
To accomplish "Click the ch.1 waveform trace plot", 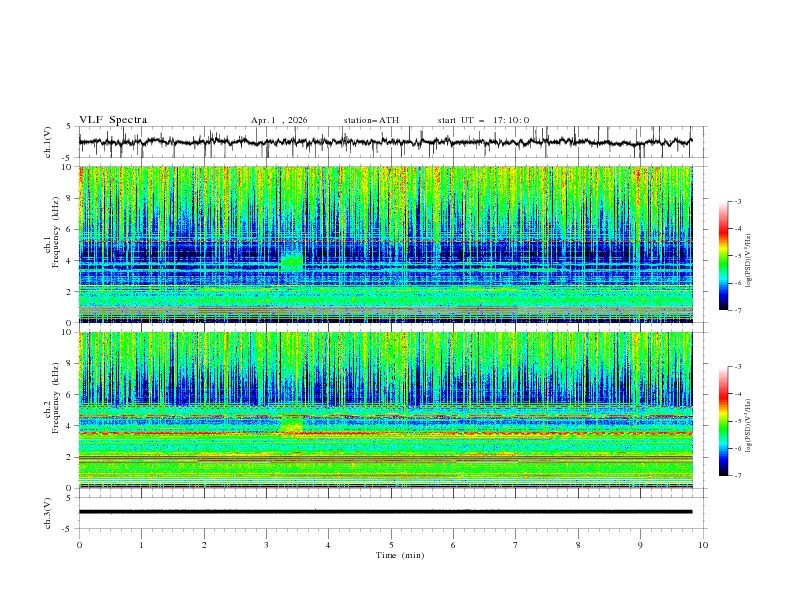I will coord(385,142).
